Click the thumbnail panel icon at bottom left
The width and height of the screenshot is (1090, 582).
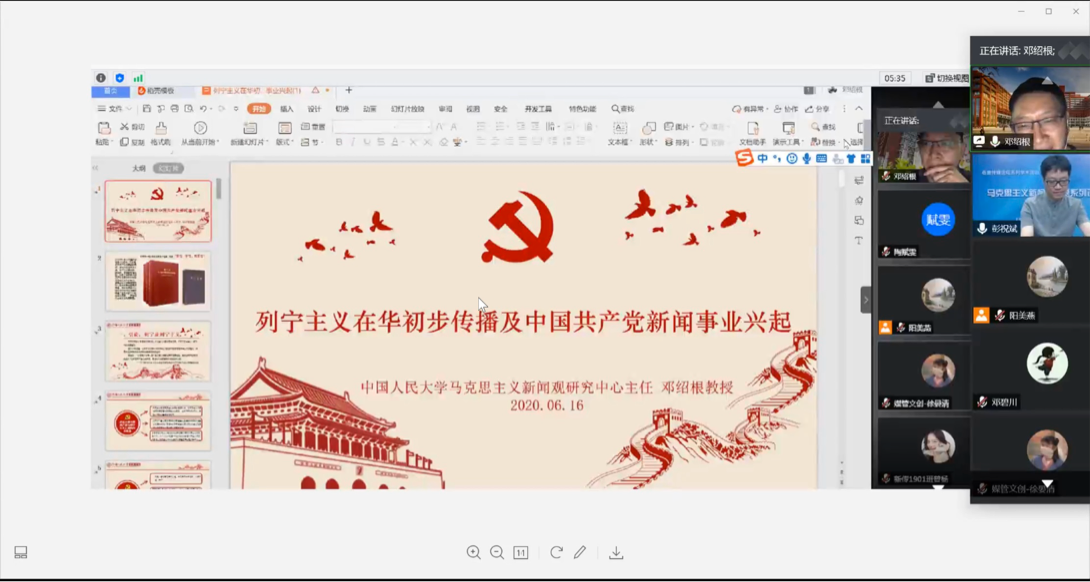pos(20,553)
